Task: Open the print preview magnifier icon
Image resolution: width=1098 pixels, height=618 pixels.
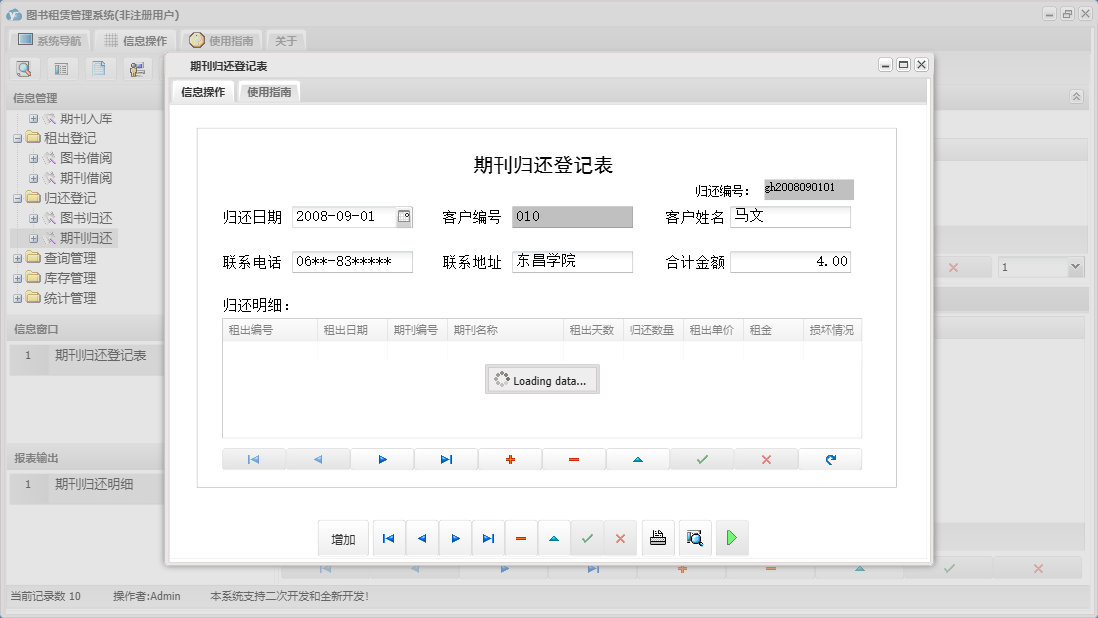Action: (x=694, y=538)
